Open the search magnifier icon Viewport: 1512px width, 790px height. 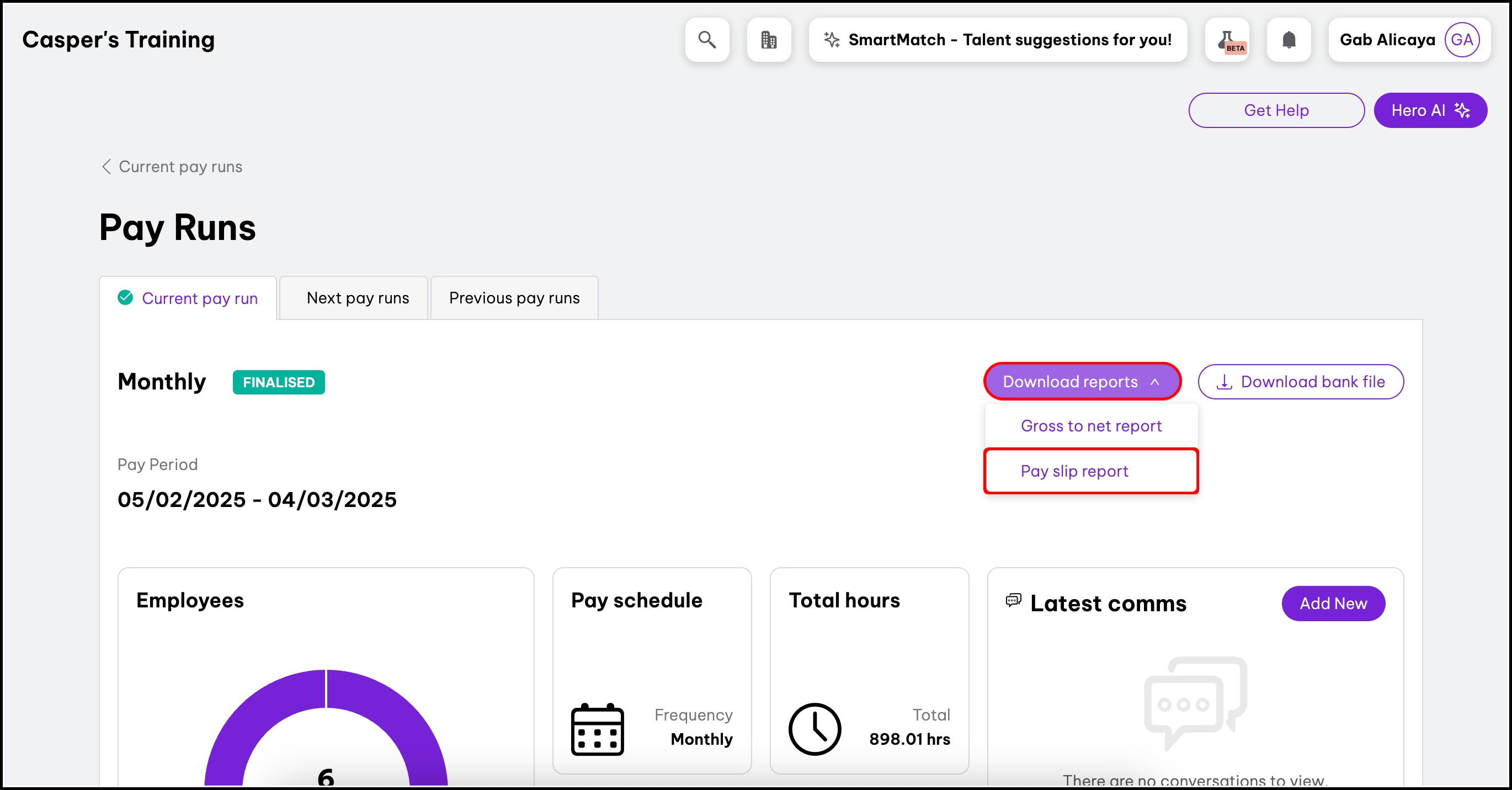(707, 40)
